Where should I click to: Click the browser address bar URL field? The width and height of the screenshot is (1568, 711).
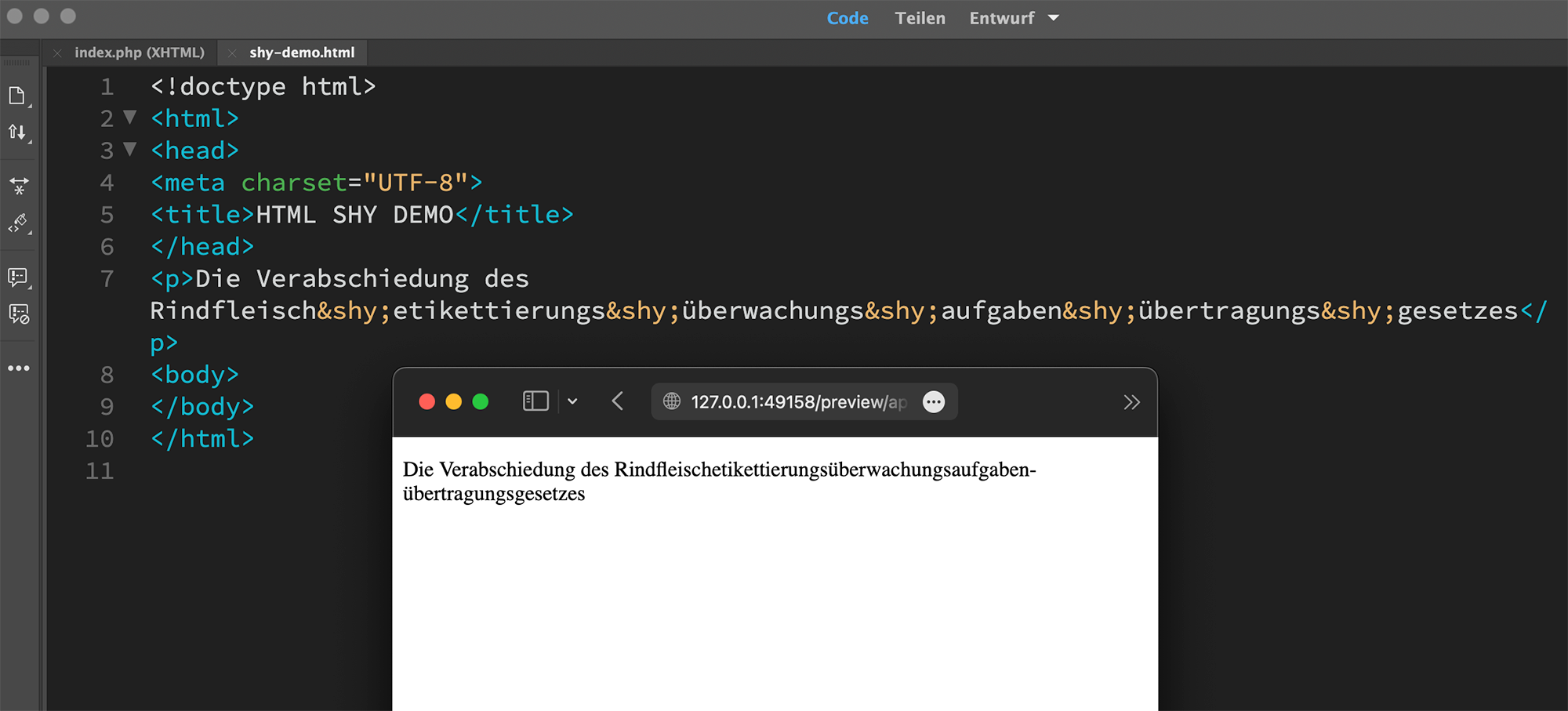pos(804,401)
